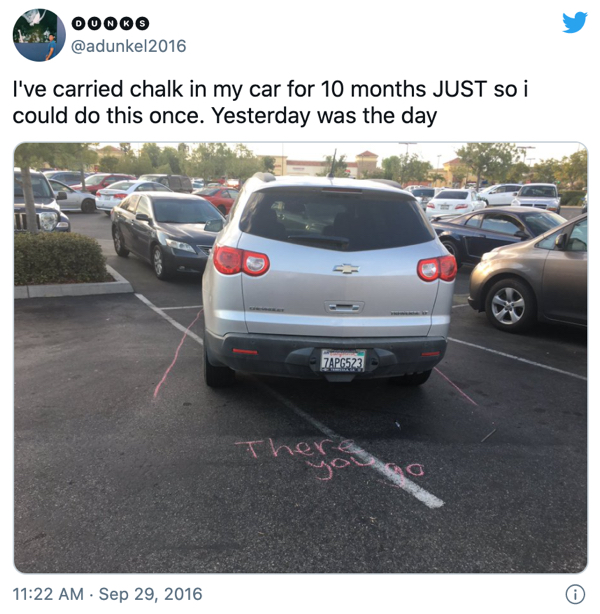The image size is (600, 614).
Task: Click the Chevrolet emblem on the SUV
Action: pyautogui.click(x=346, y=269)
